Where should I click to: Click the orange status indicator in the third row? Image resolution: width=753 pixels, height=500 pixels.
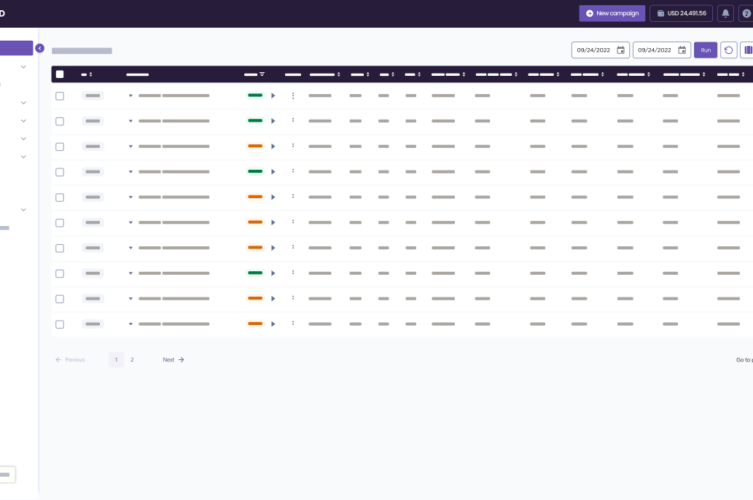(x=255, y=146)
